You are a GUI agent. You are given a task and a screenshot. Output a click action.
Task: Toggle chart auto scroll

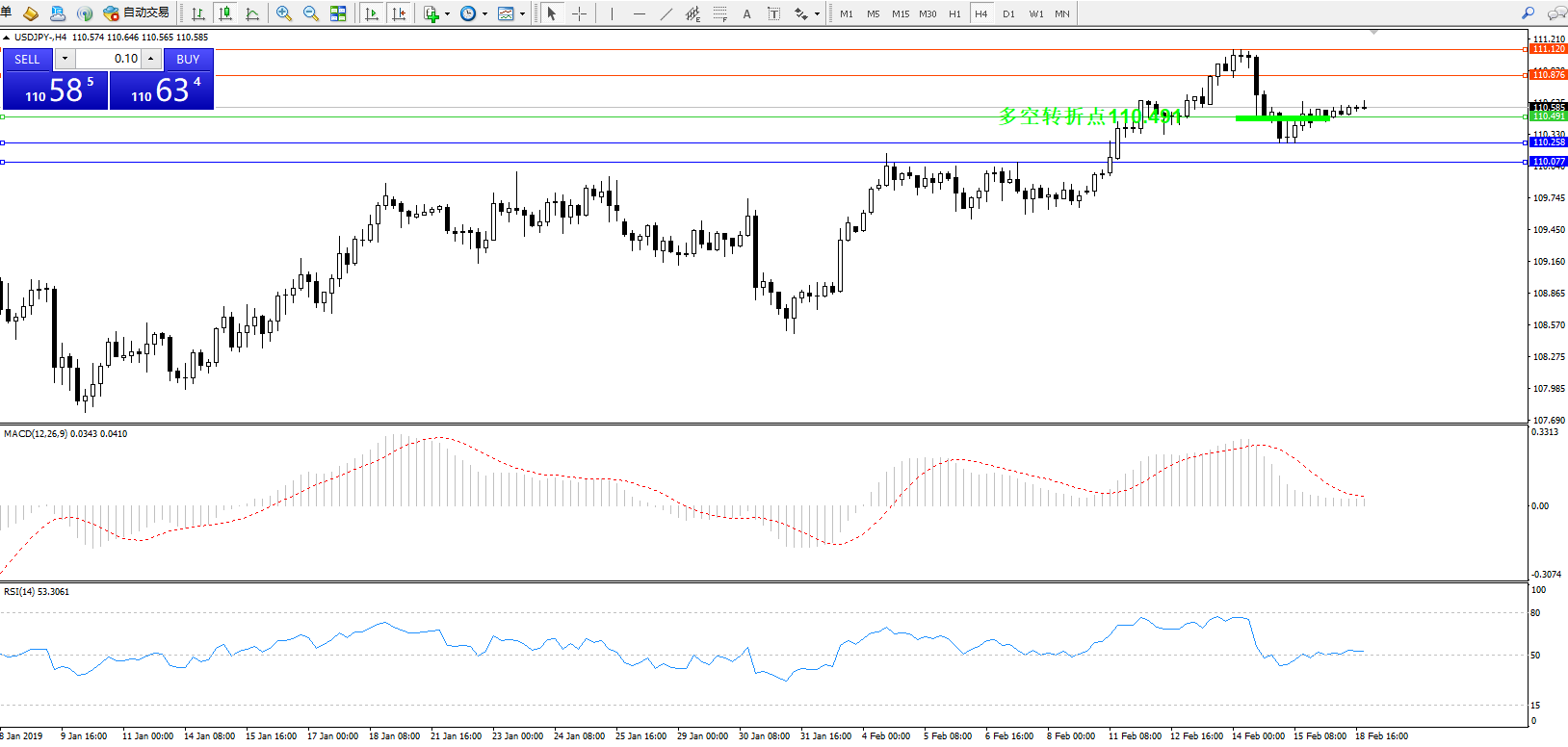pyautogui.click(x=372, y=13)
